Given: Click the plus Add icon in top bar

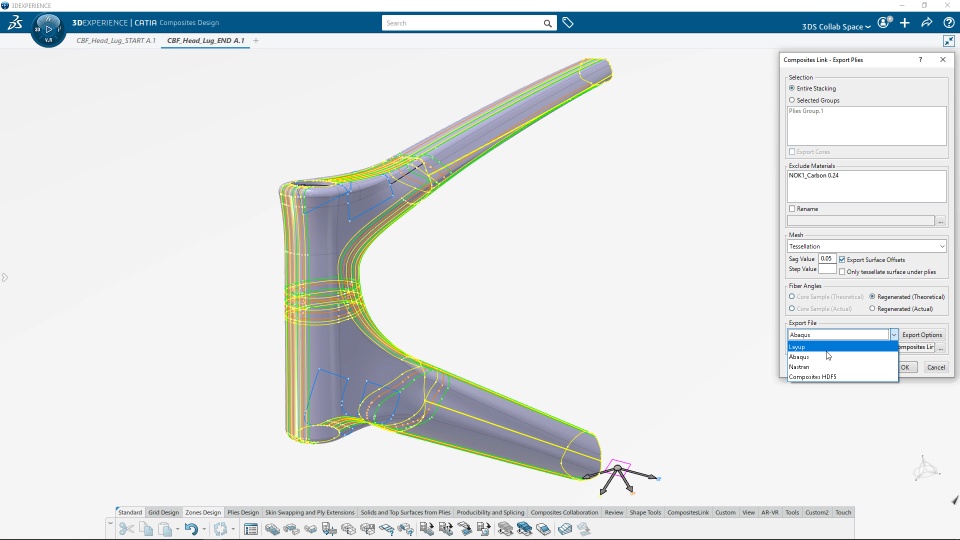Looking at the screenshot, I should (905, 23).
